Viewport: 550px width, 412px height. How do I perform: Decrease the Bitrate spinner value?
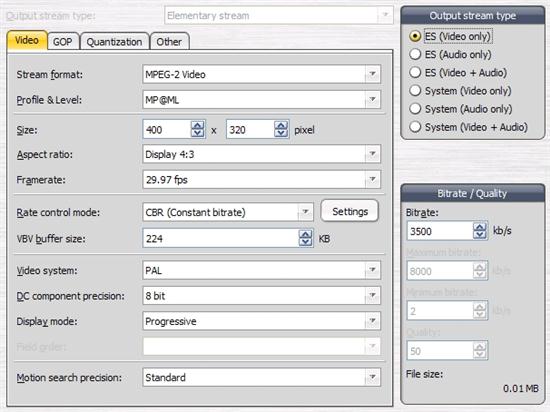(479, 235)
